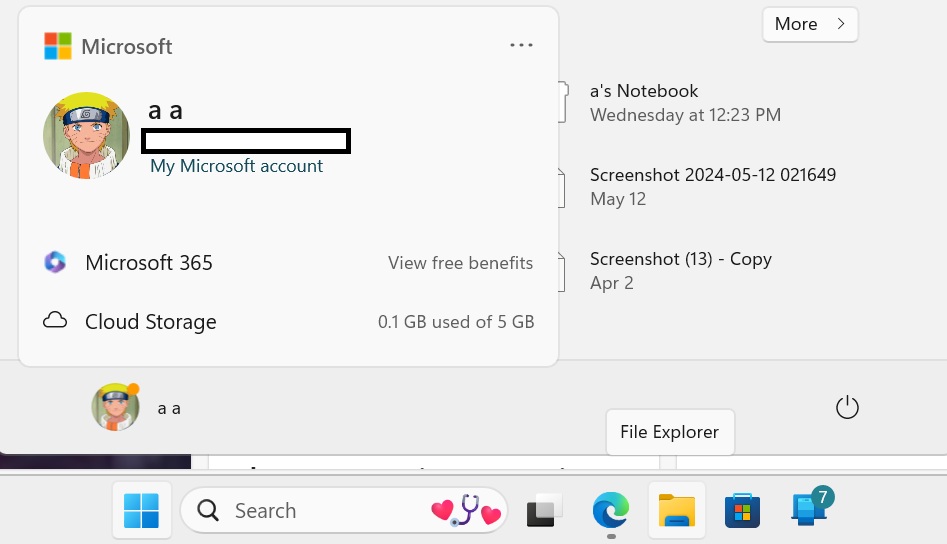
Task: Click the Windows Start button
Action: coord(141,511)
